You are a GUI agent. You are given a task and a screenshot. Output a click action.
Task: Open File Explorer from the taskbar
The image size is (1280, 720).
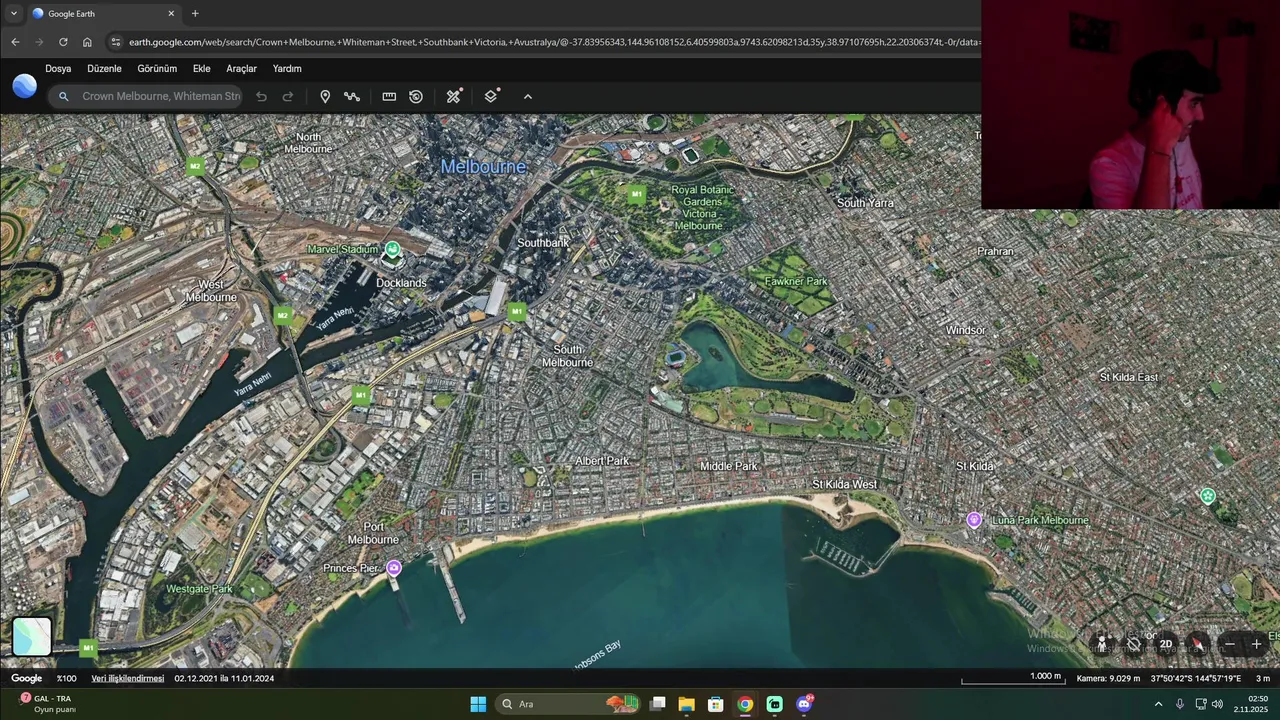686,704
